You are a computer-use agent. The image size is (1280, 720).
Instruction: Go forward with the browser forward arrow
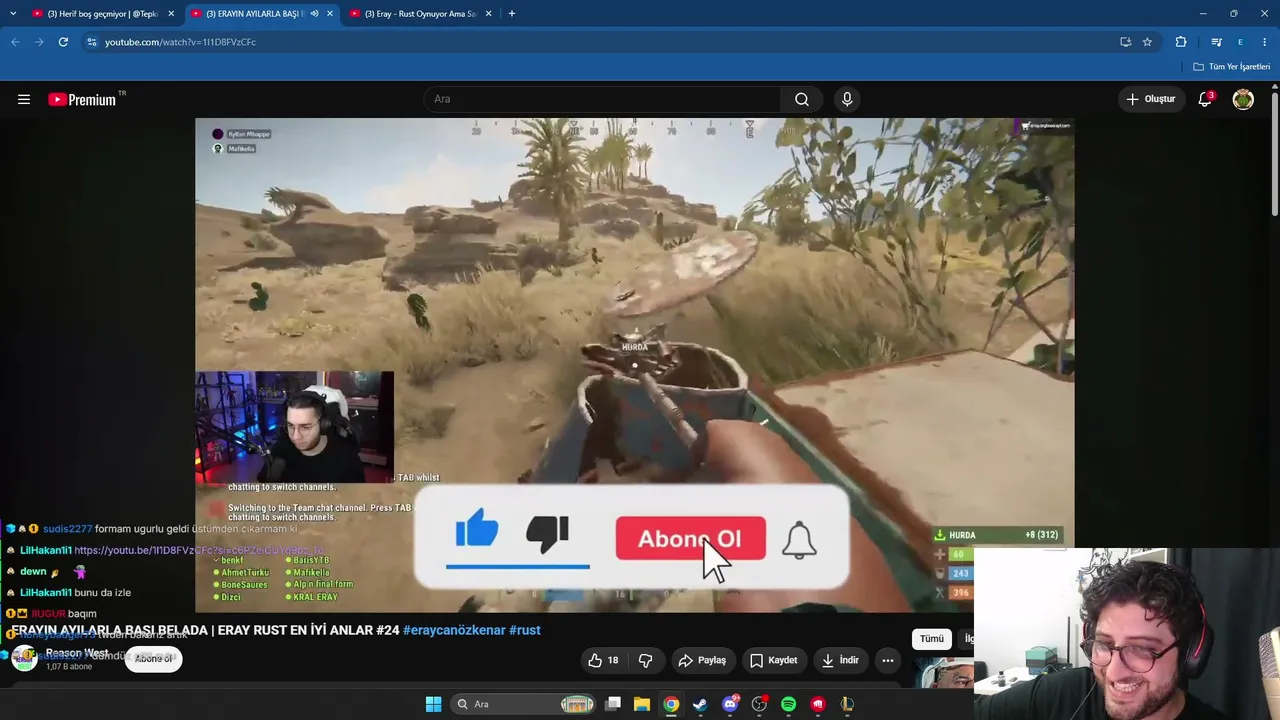39,42
